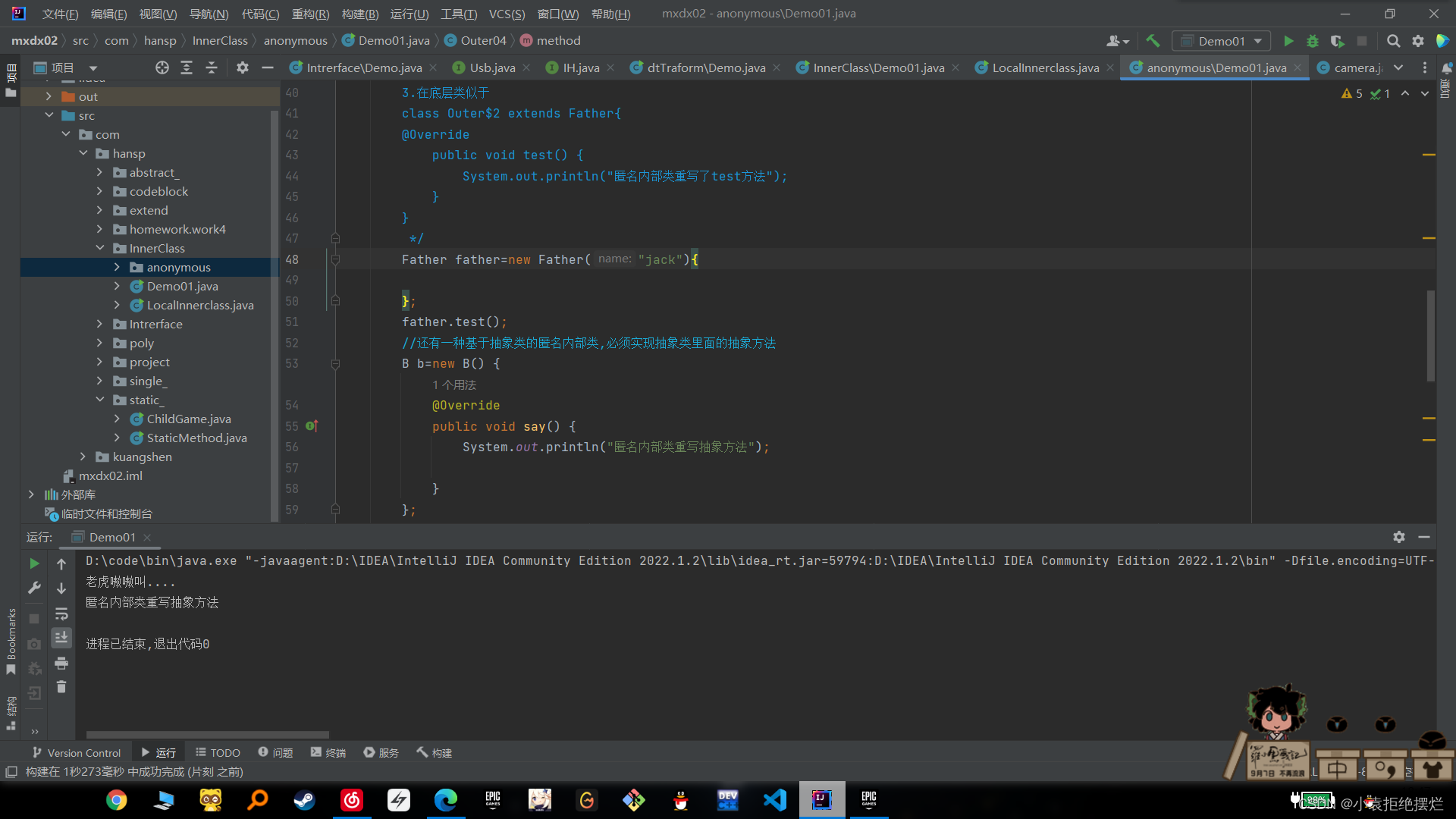Image resolution: width=1456 pixels, height=819 pixels.
Task: Switch to IH.java editor tab
Action: coord(581,68)
